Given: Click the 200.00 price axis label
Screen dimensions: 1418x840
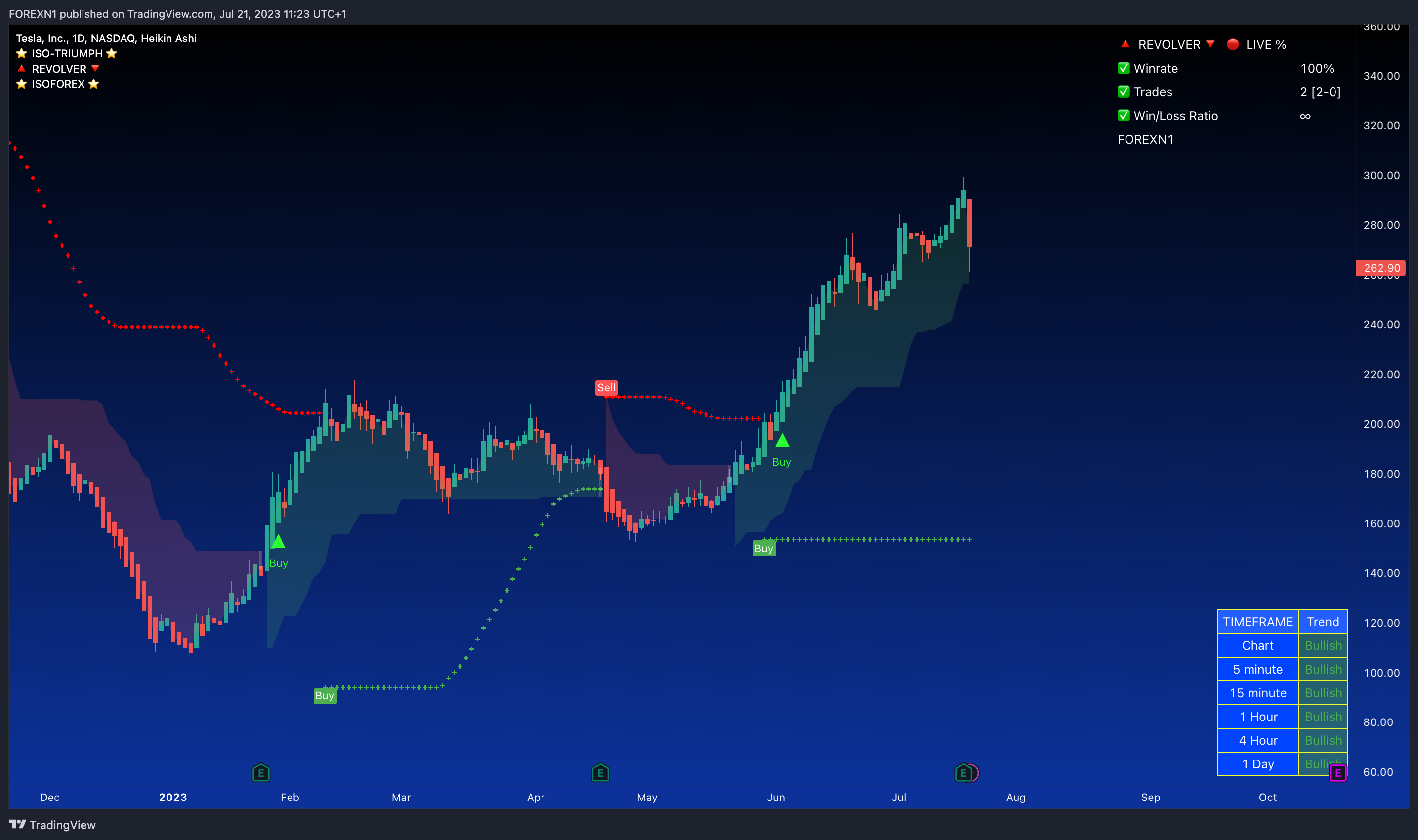Looking at the screenshot, I should click(x=1381, y=424).
